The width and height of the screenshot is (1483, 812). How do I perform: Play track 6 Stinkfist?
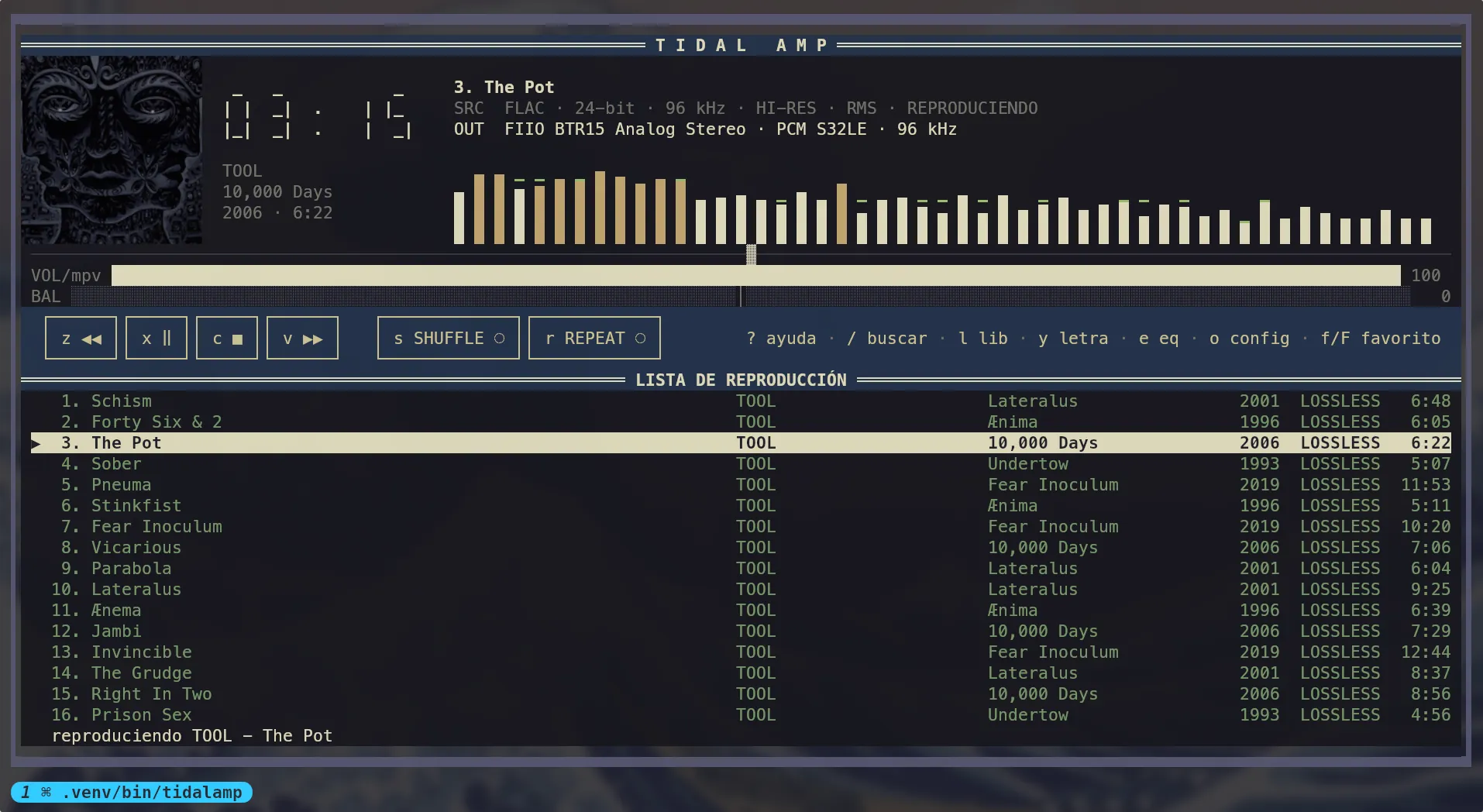741,505
